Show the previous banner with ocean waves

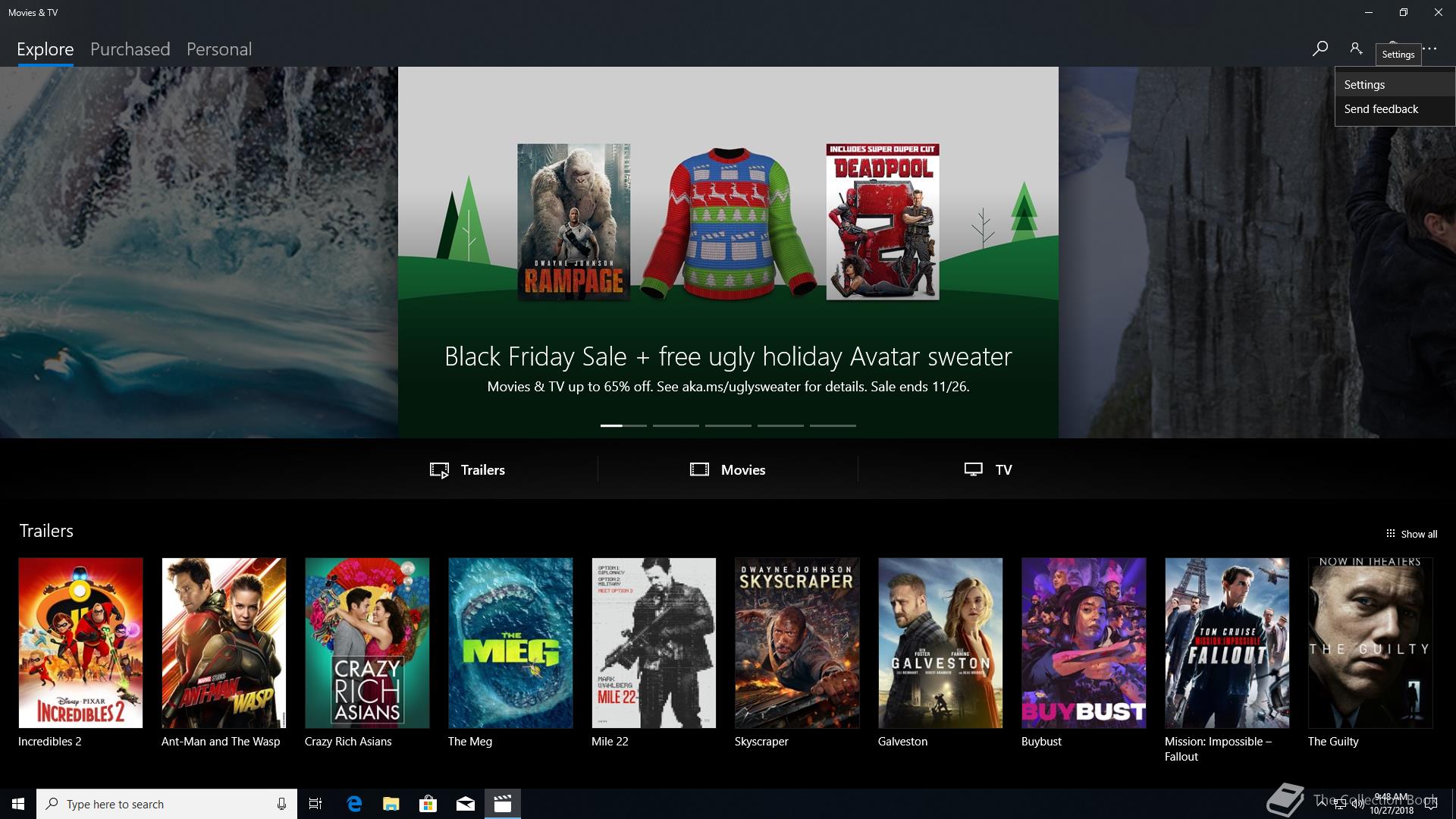(x=199, y=253)
